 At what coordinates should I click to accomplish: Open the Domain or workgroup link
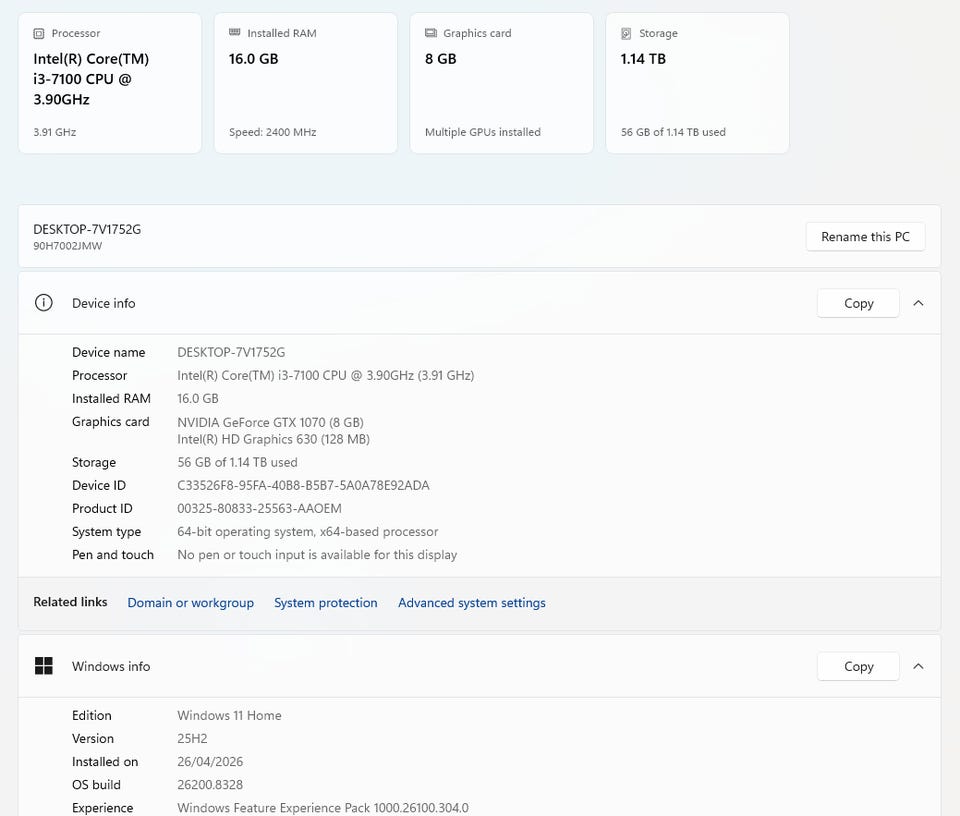[x=190, y=602]
